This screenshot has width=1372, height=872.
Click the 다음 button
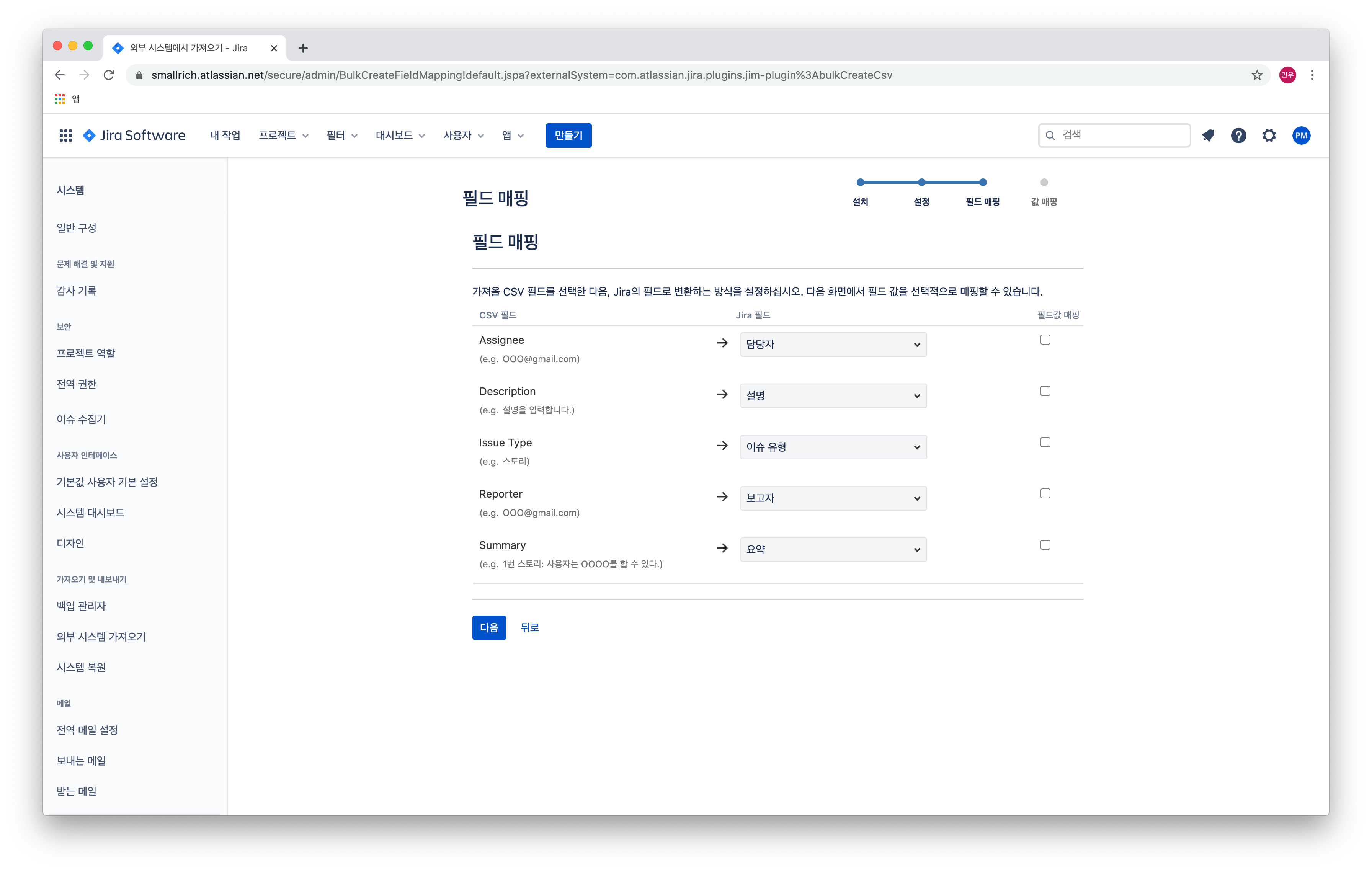(489, 628)
